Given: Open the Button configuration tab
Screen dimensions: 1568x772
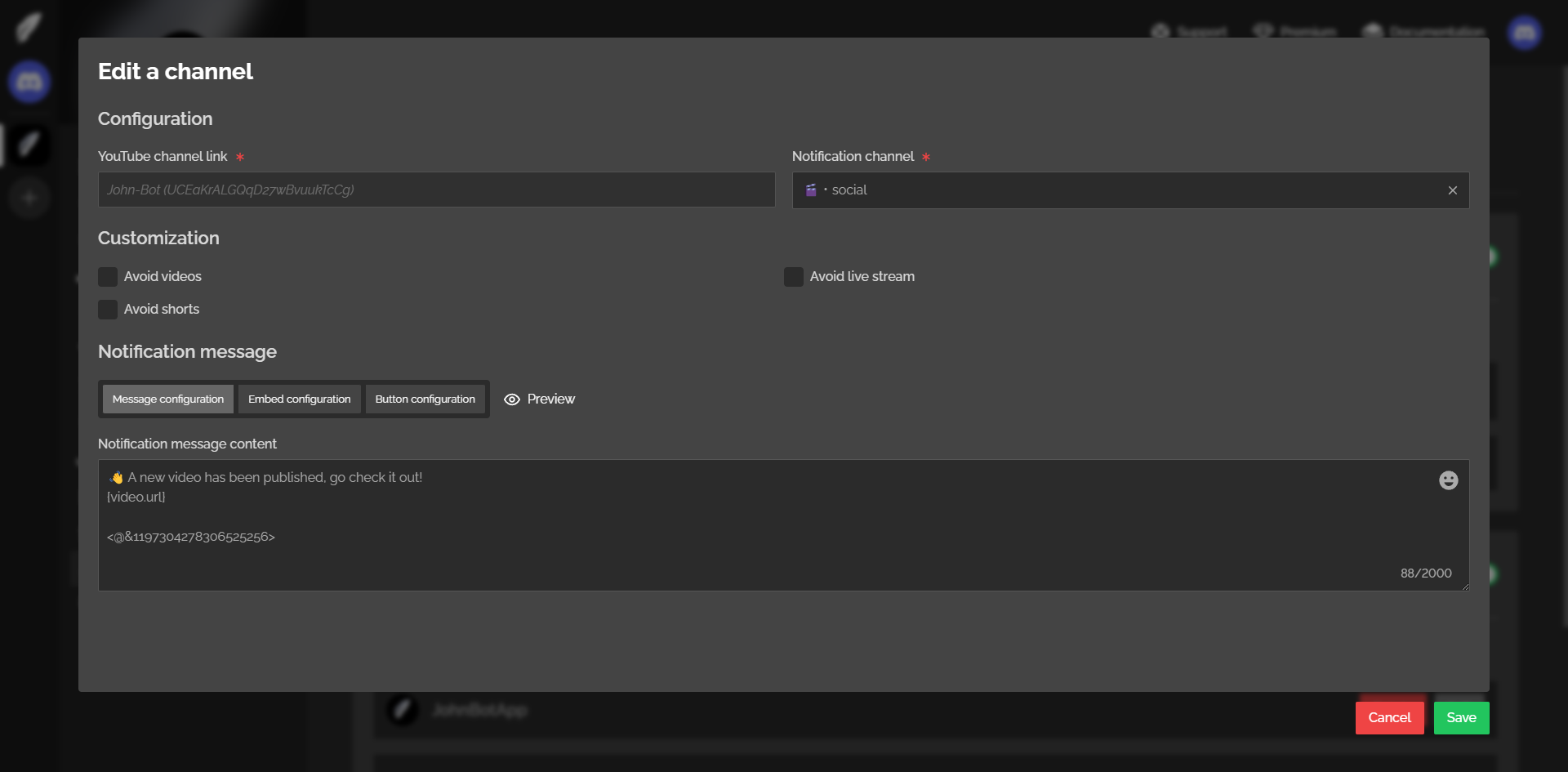Looking at the screenshot, I should click(x=425, y=399).
